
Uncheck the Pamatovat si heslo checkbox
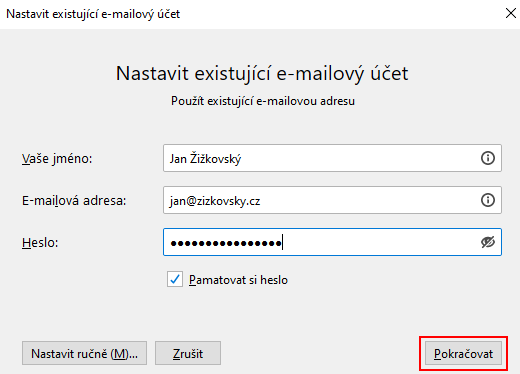click(175, 279)
